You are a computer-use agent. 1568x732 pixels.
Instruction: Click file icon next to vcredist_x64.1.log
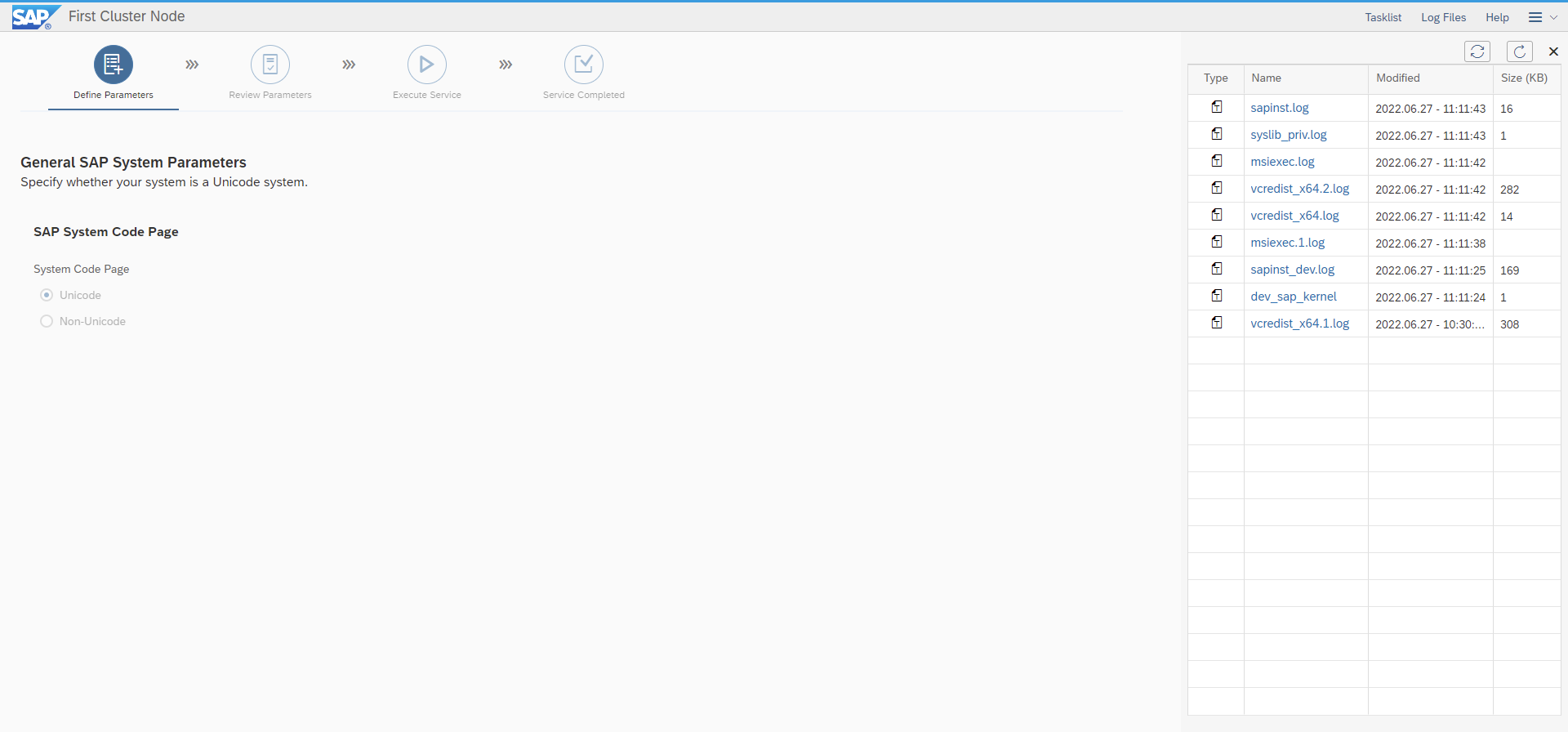(x=1217, y=323)
